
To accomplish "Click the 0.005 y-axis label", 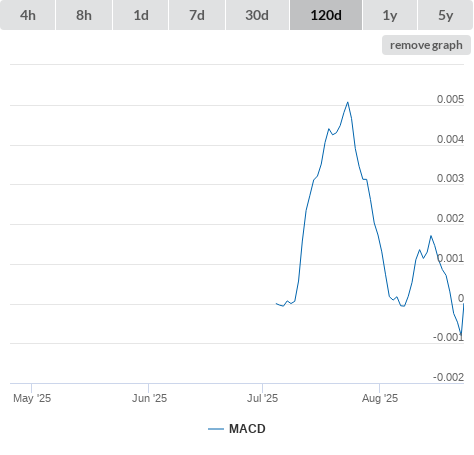I will tap(450, 99).
